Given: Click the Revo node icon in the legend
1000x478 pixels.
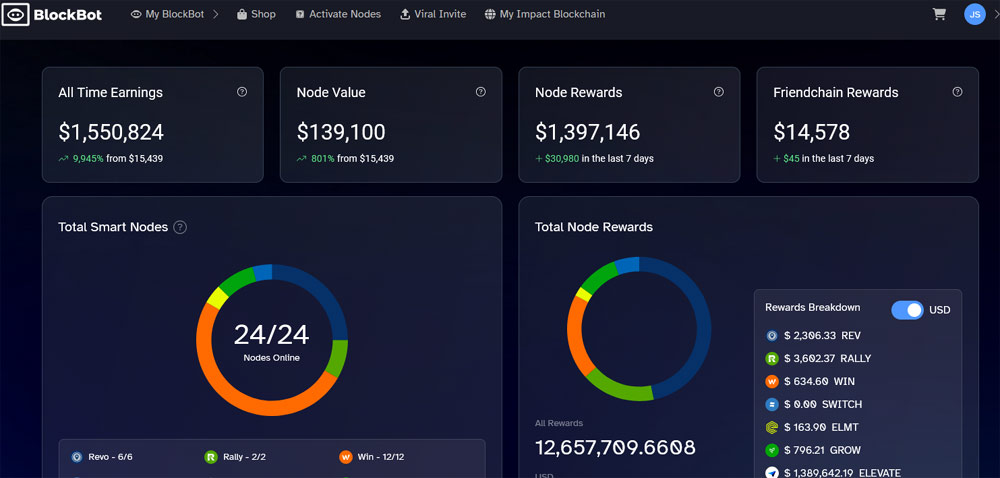Looking at the screenshot, I should 77,457.
